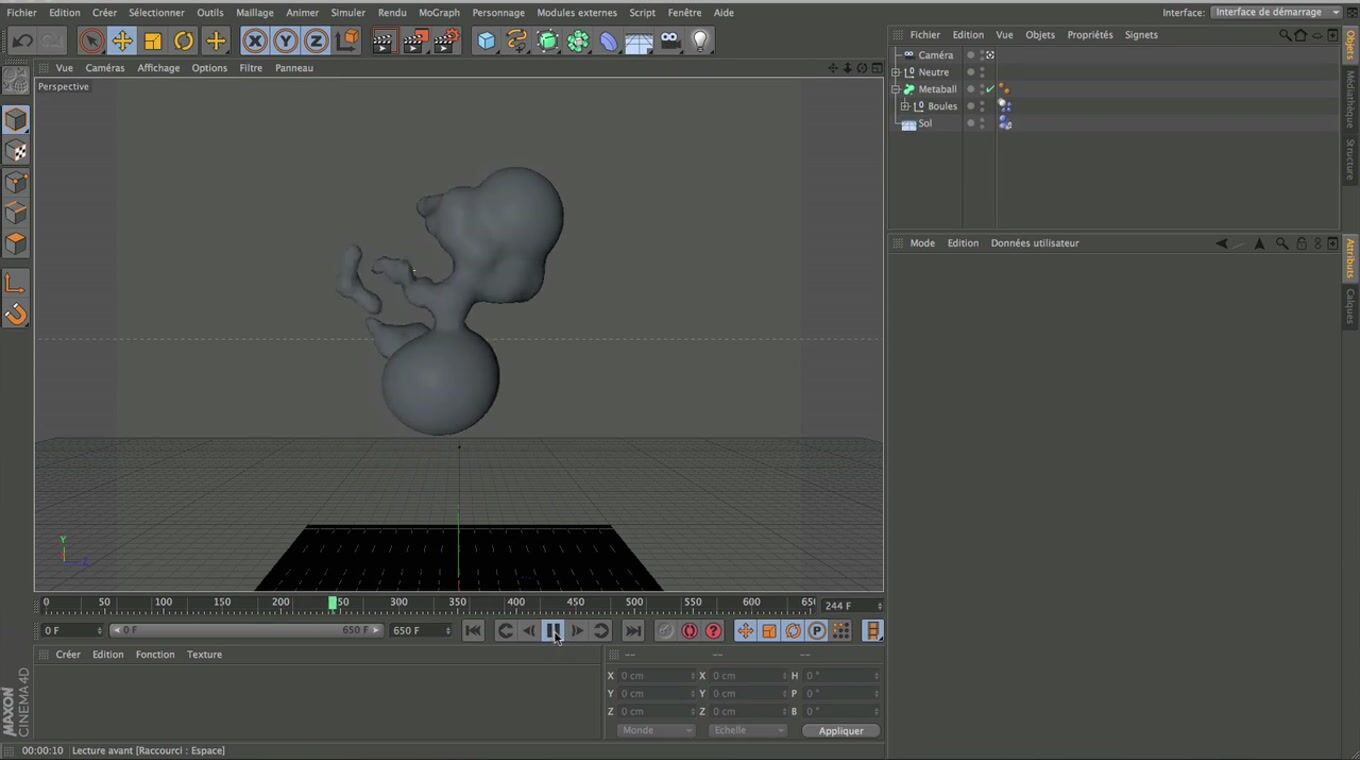This screenshot has width=1360, height=760.
Task: Disable the Metaball green checkmark
Action: tap(990, 89)
